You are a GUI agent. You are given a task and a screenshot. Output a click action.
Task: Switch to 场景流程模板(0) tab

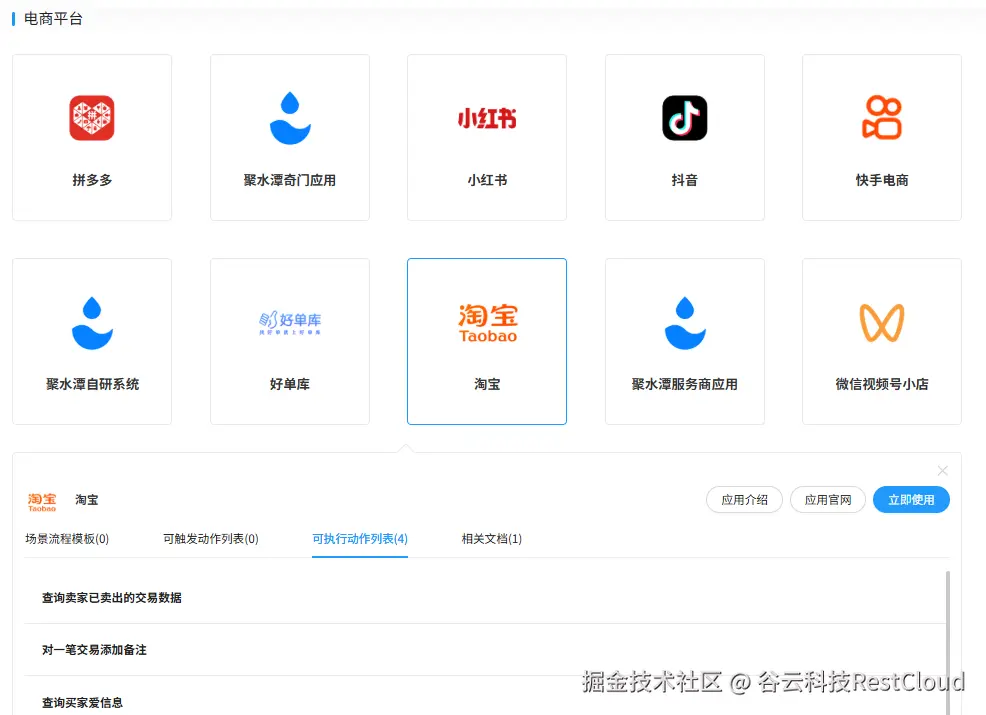pyautogui.click(x=67, y=539)
